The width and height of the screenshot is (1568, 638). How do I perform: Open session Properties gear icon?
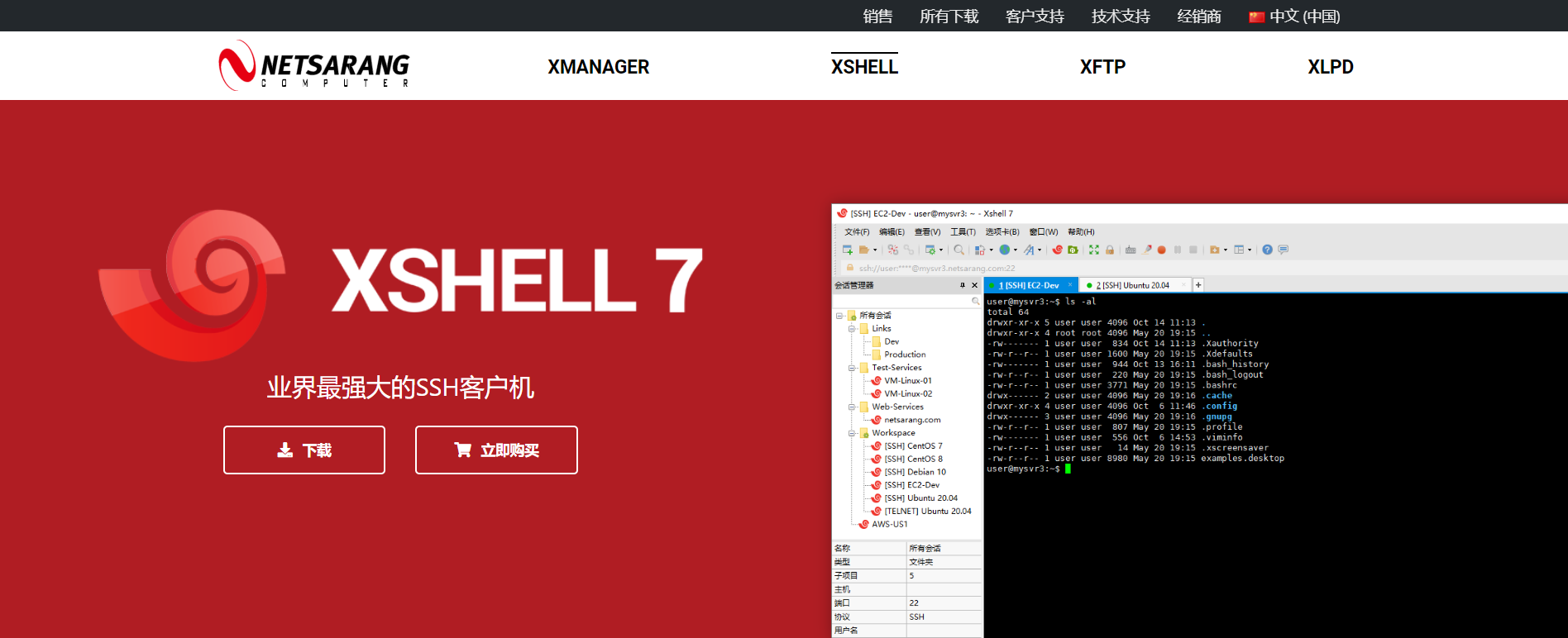pos(930,250)
